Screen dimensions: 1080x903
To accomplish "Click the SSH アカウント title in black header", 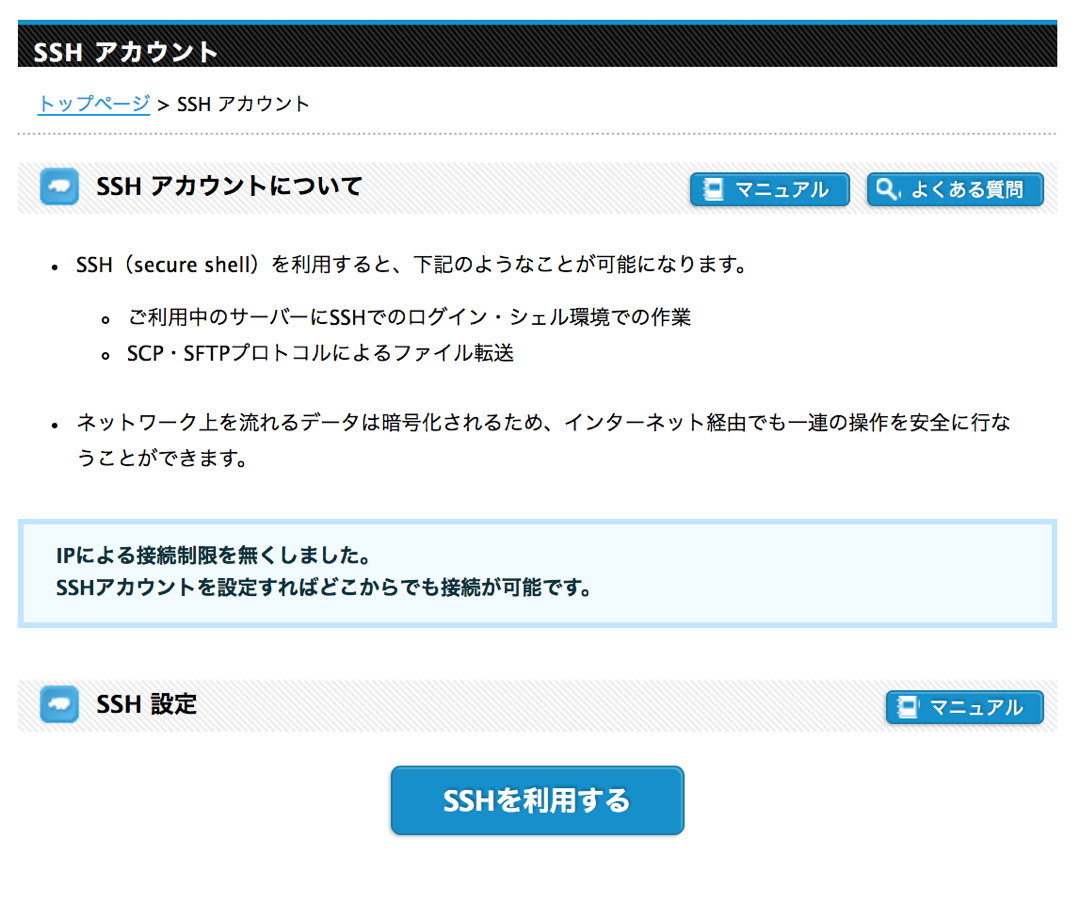I will pyautogui.click(x=125, y=52).
